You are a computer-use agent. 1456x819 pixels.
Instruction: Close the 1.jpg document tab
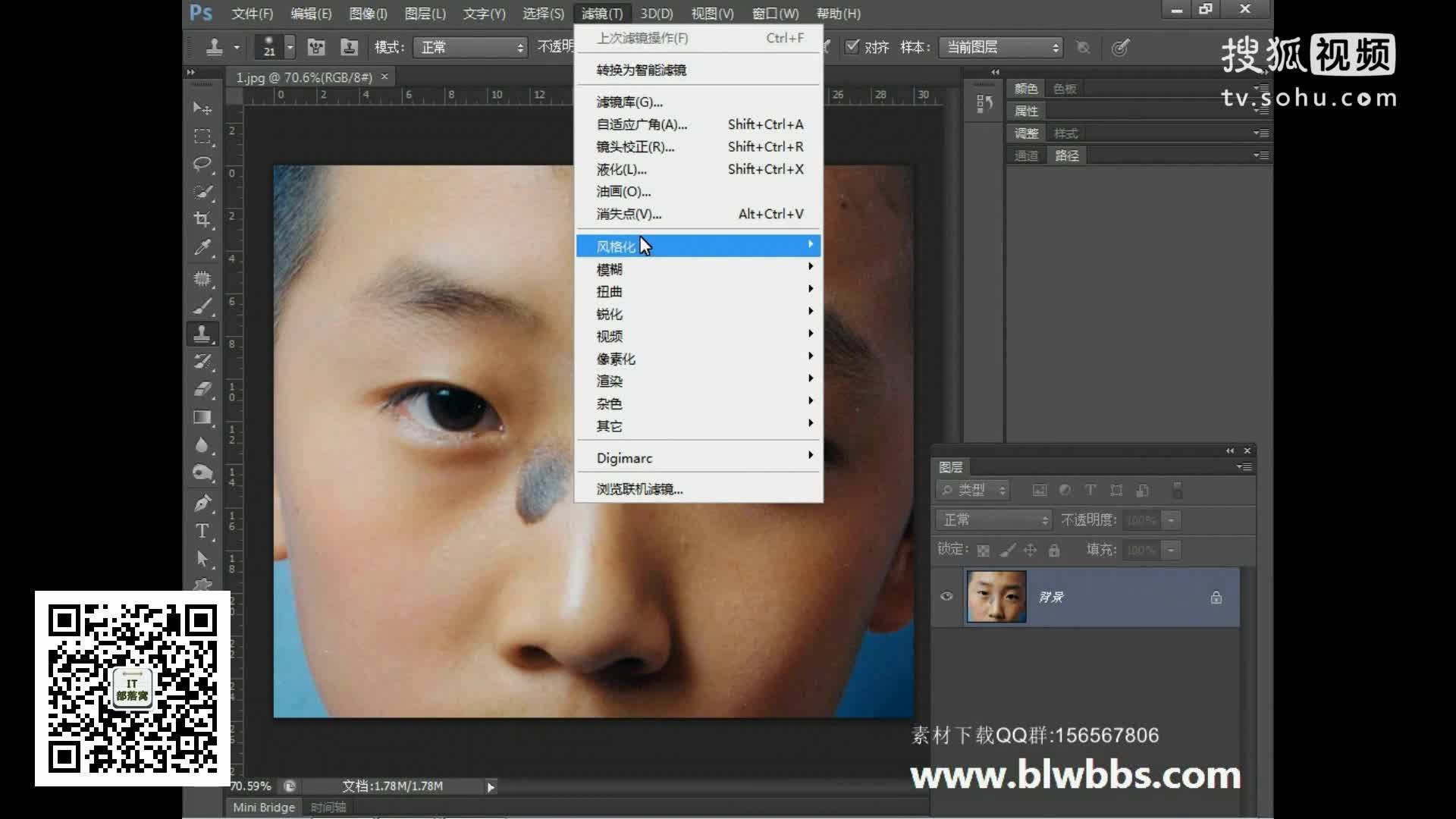[384, 77]
